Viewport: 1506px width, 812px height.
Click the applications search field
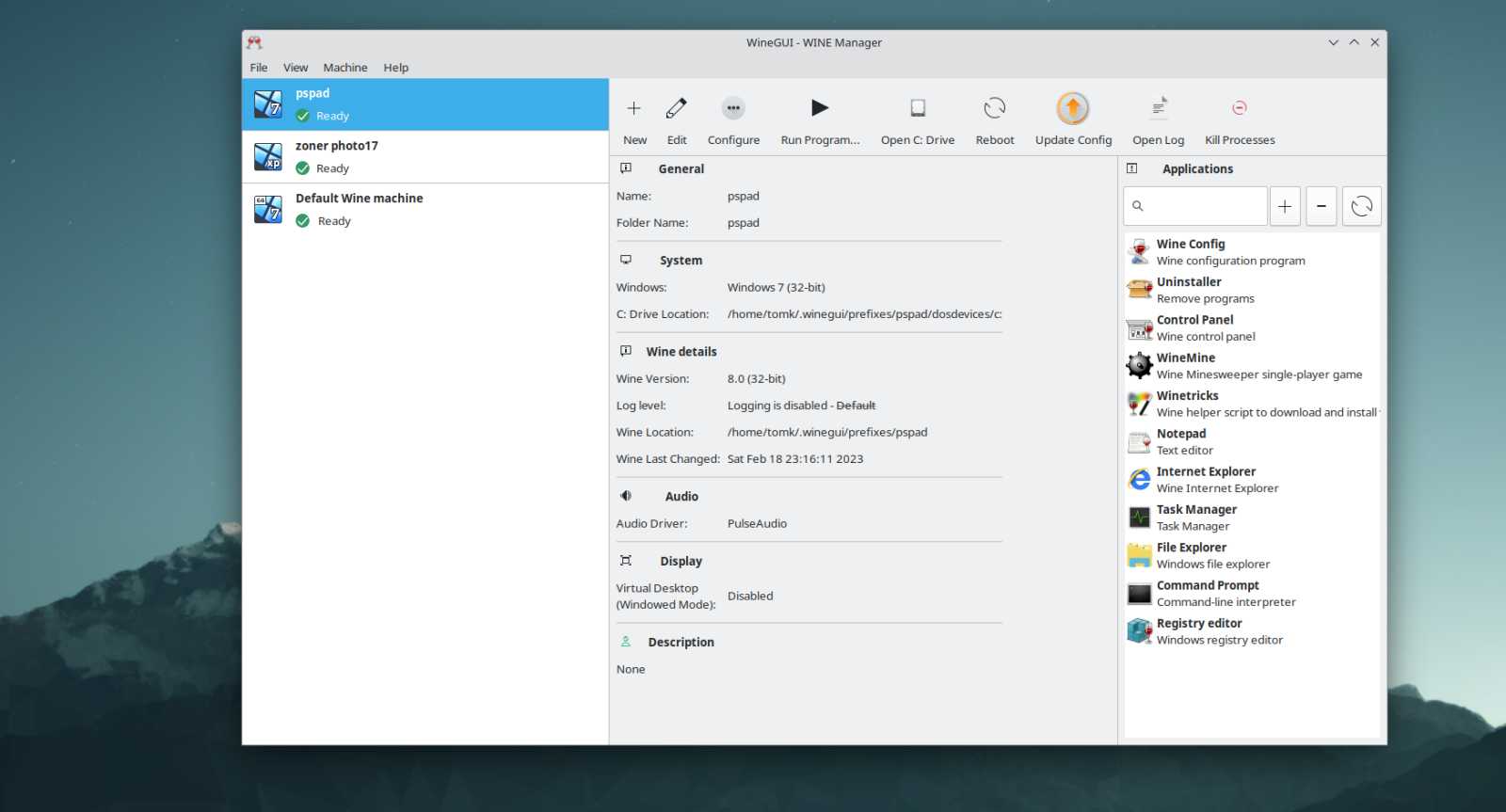coord(1195,206)
